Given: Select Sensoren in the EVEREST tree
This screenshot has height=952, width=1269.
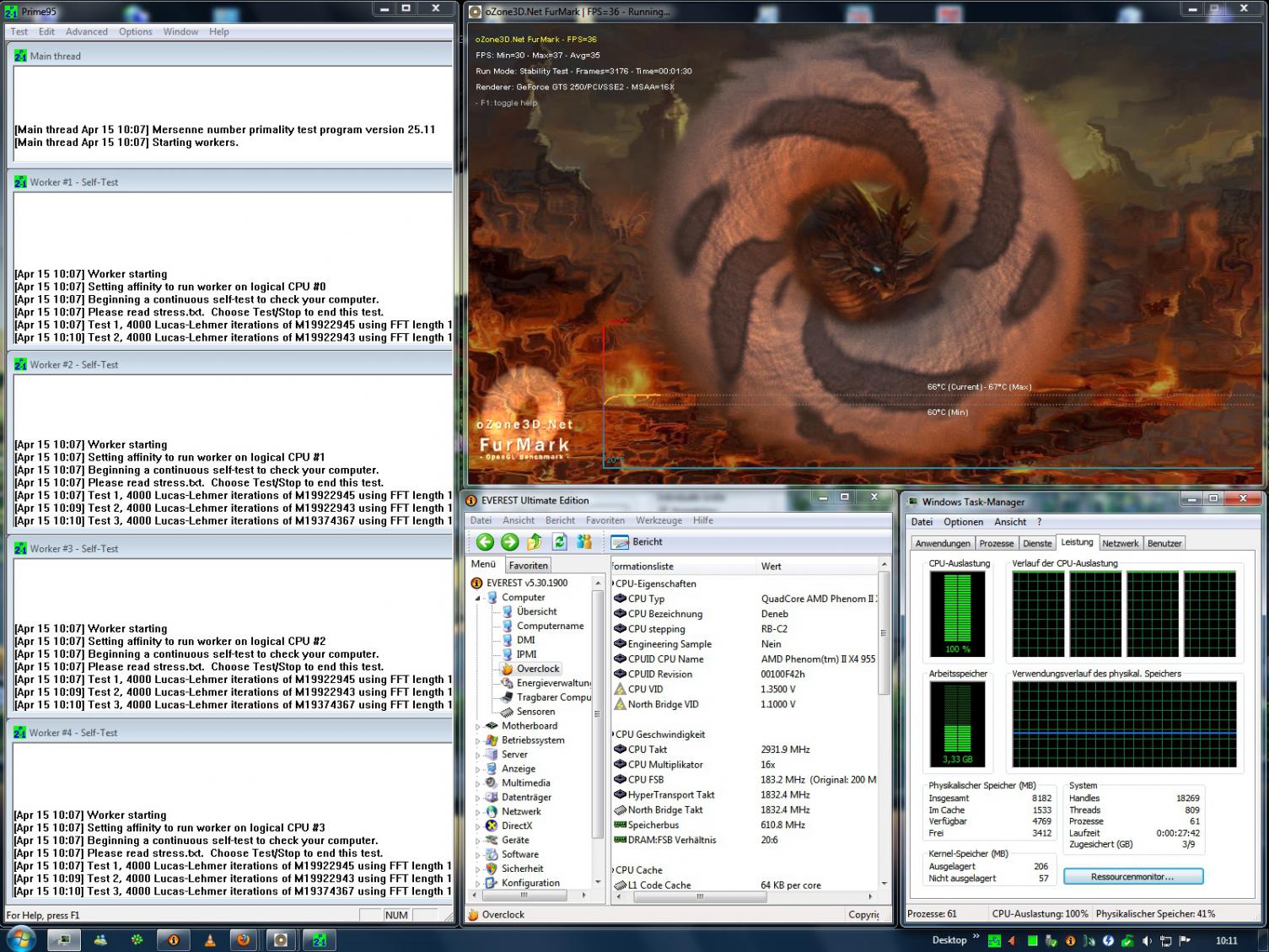Looking at the screenshot, I should (535, 712).
